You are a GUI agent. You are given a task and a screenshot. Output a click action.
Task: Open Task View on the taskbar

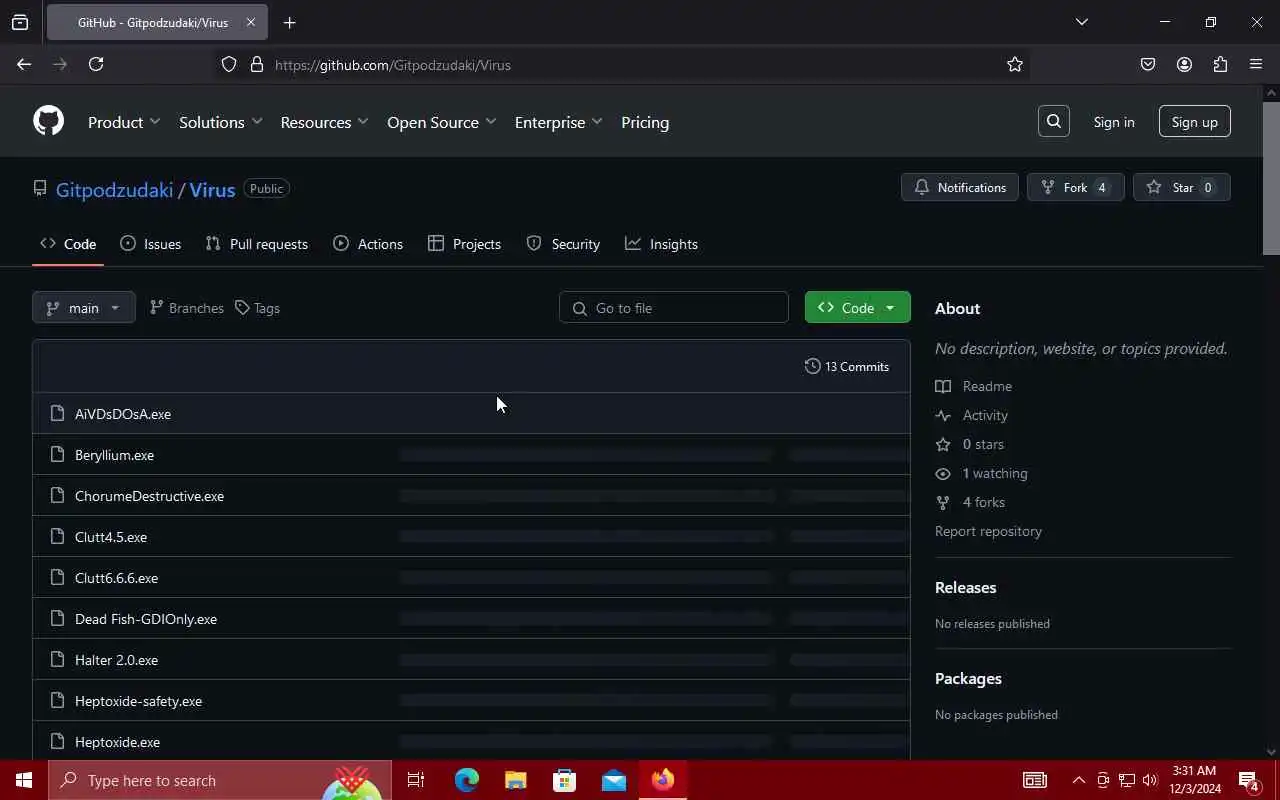tap(416, 780)
